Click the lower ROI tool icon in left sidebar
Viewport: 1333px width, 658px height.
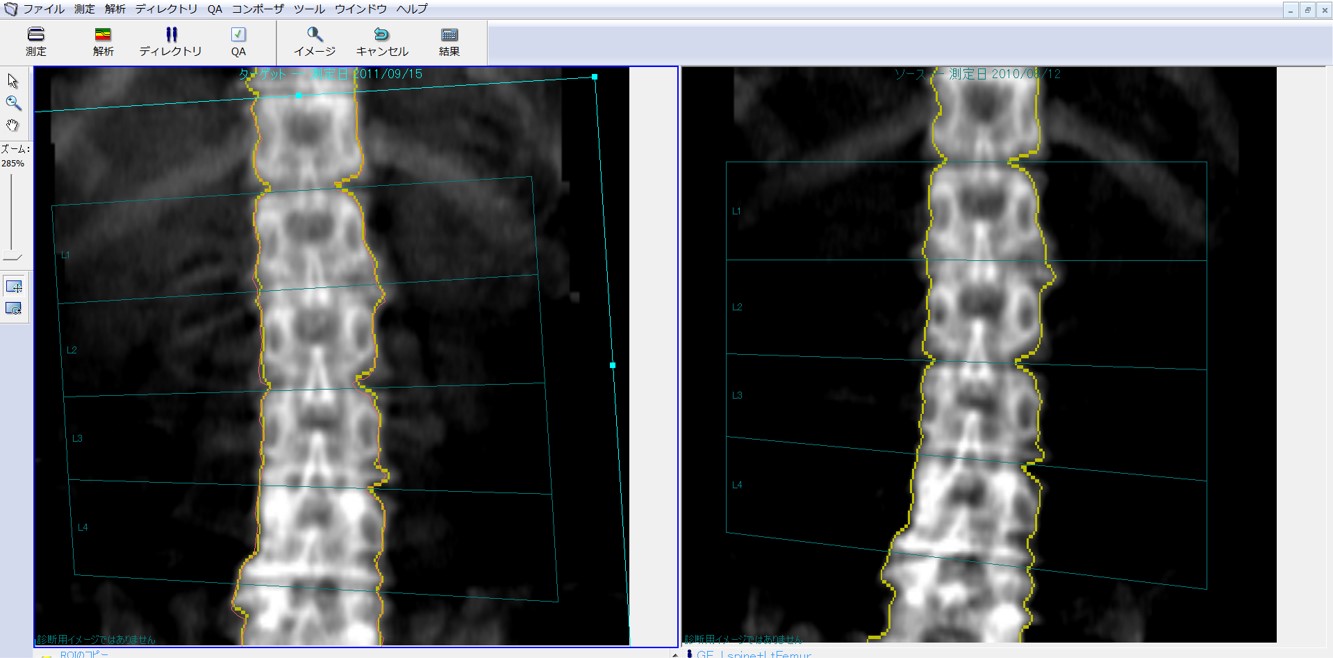click(x=14, y=308)
